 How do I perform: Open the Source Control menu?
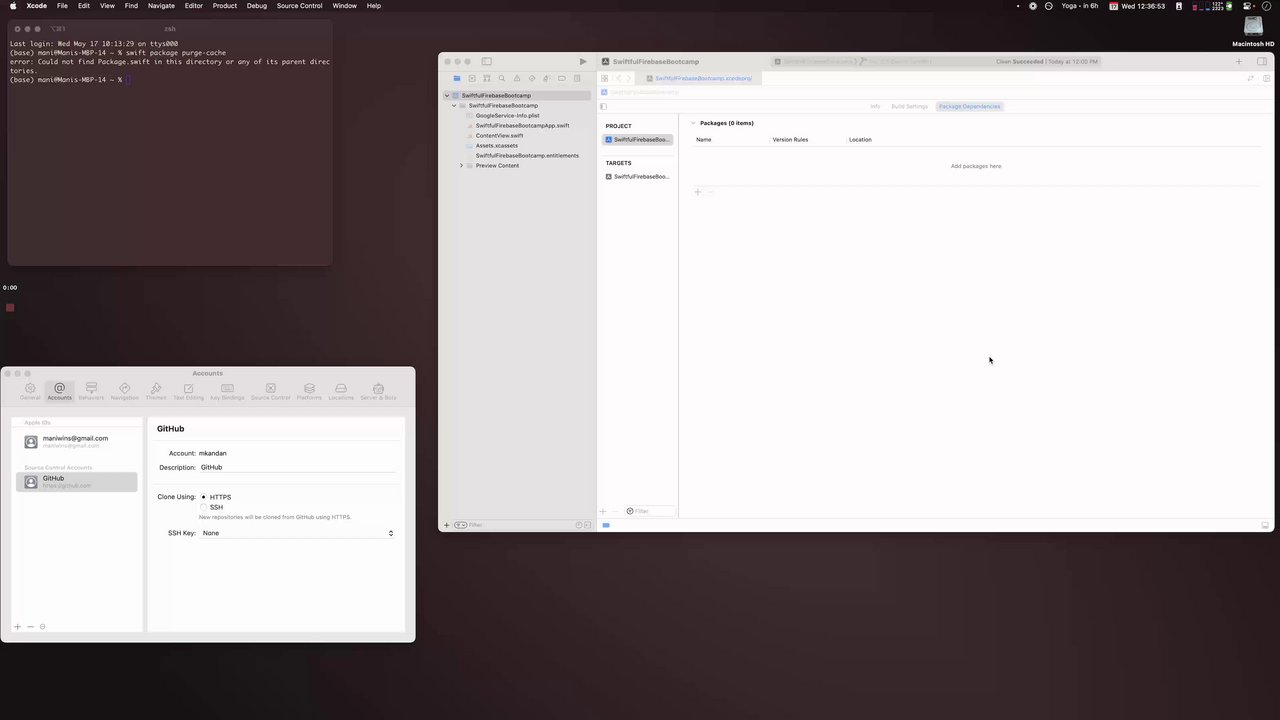coord(300,6)
